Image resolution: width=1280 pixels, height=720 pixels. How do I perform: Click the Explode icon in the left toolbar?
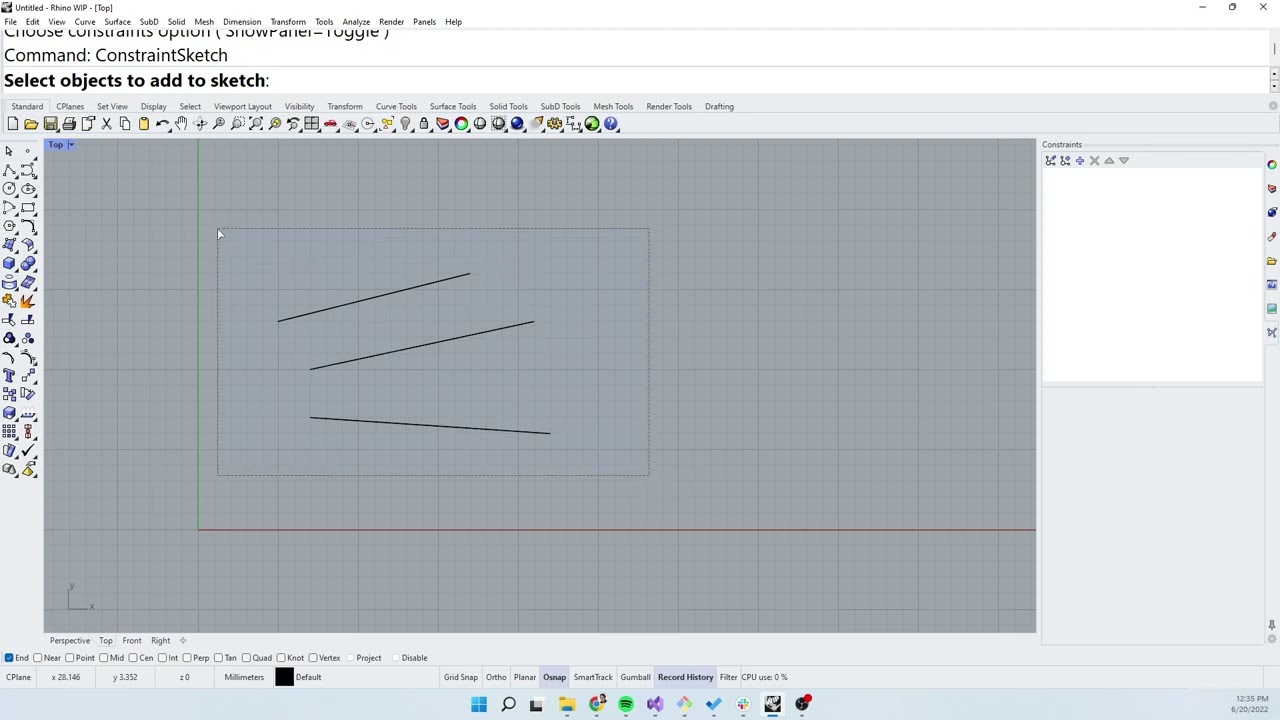[28, 302]
